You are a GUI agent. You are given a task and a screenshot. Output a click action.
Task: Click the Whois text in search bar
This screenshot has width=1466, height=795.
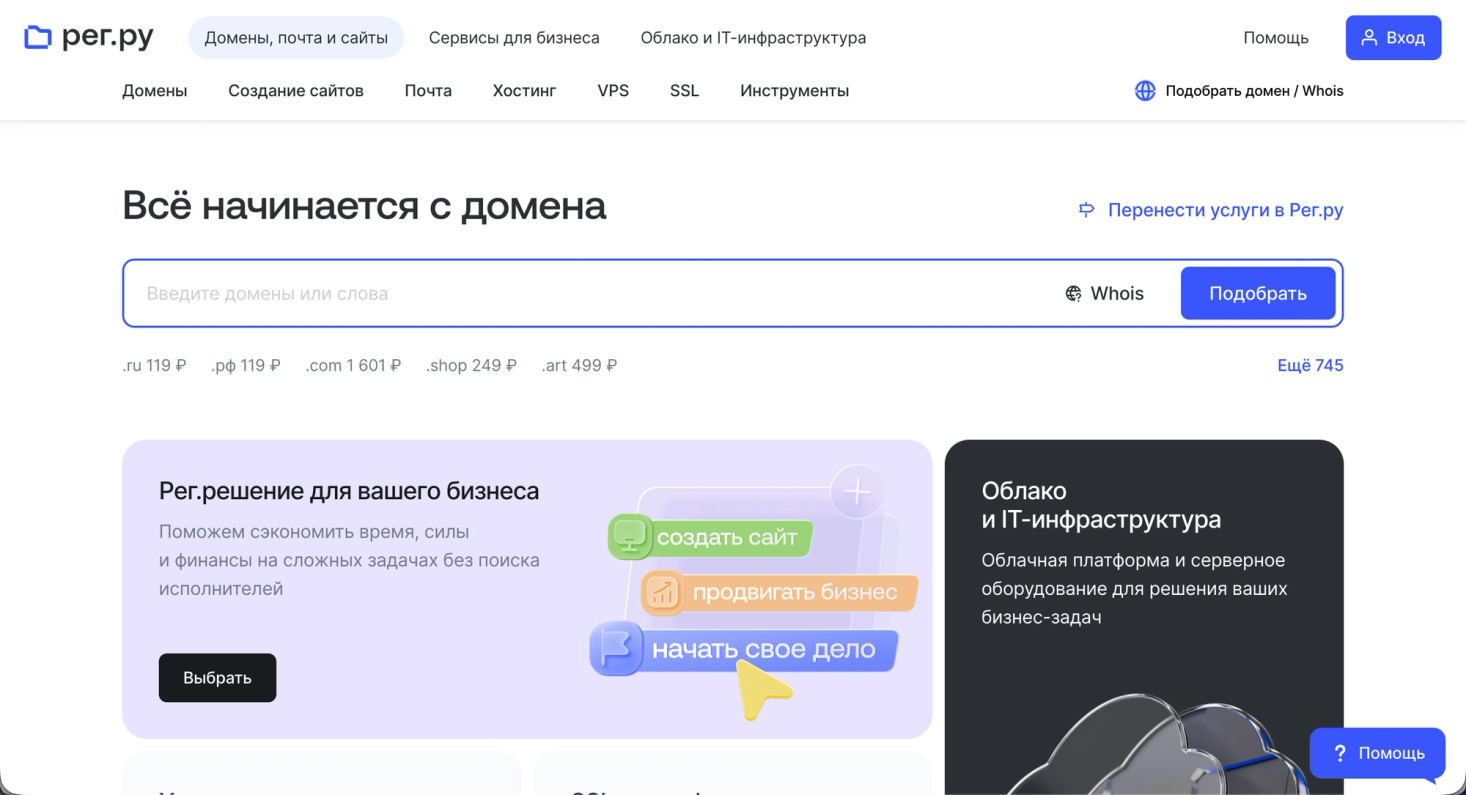click(1117, 294)
